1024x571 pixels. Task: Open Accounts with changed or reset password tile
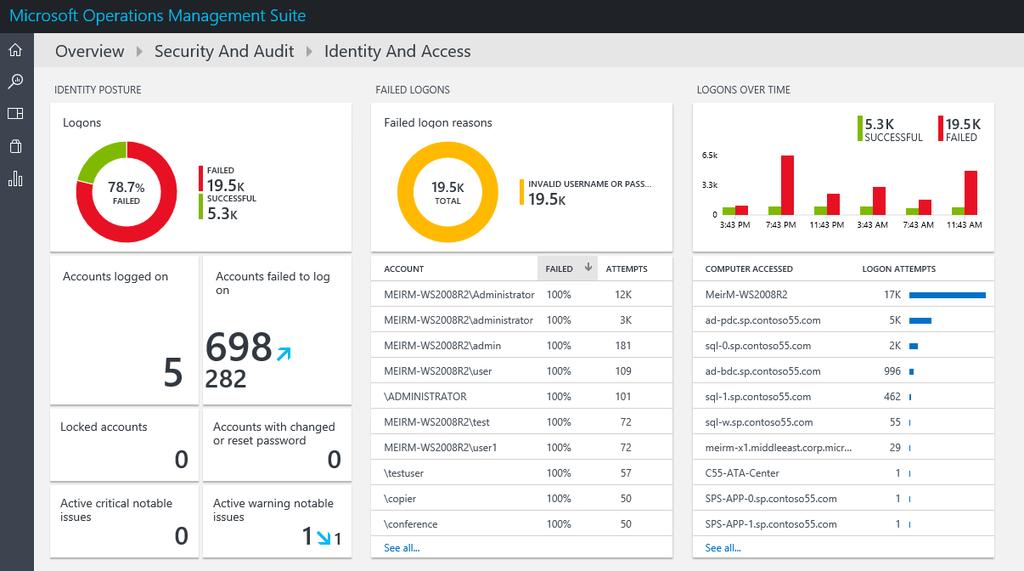pos(277,445)
